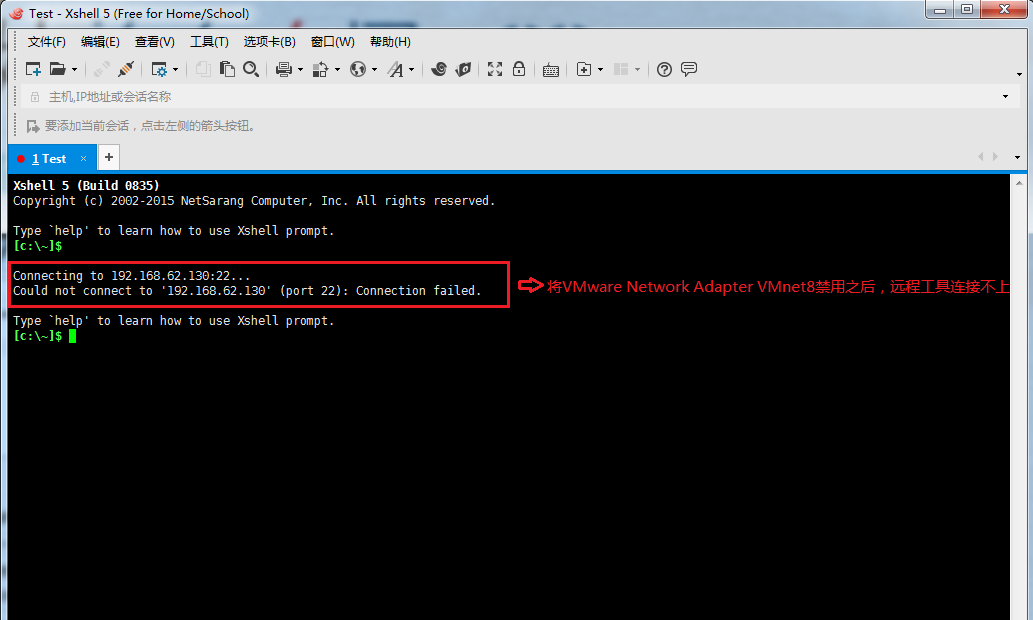Open the host address bar dropdown
The width and height of the screenshot is (1033, 620).
1006,96
